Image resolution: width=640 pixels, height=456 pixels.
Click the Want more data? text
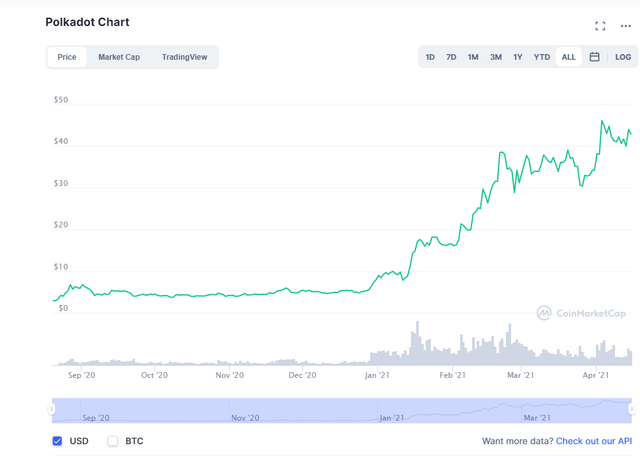pos(518,441)
